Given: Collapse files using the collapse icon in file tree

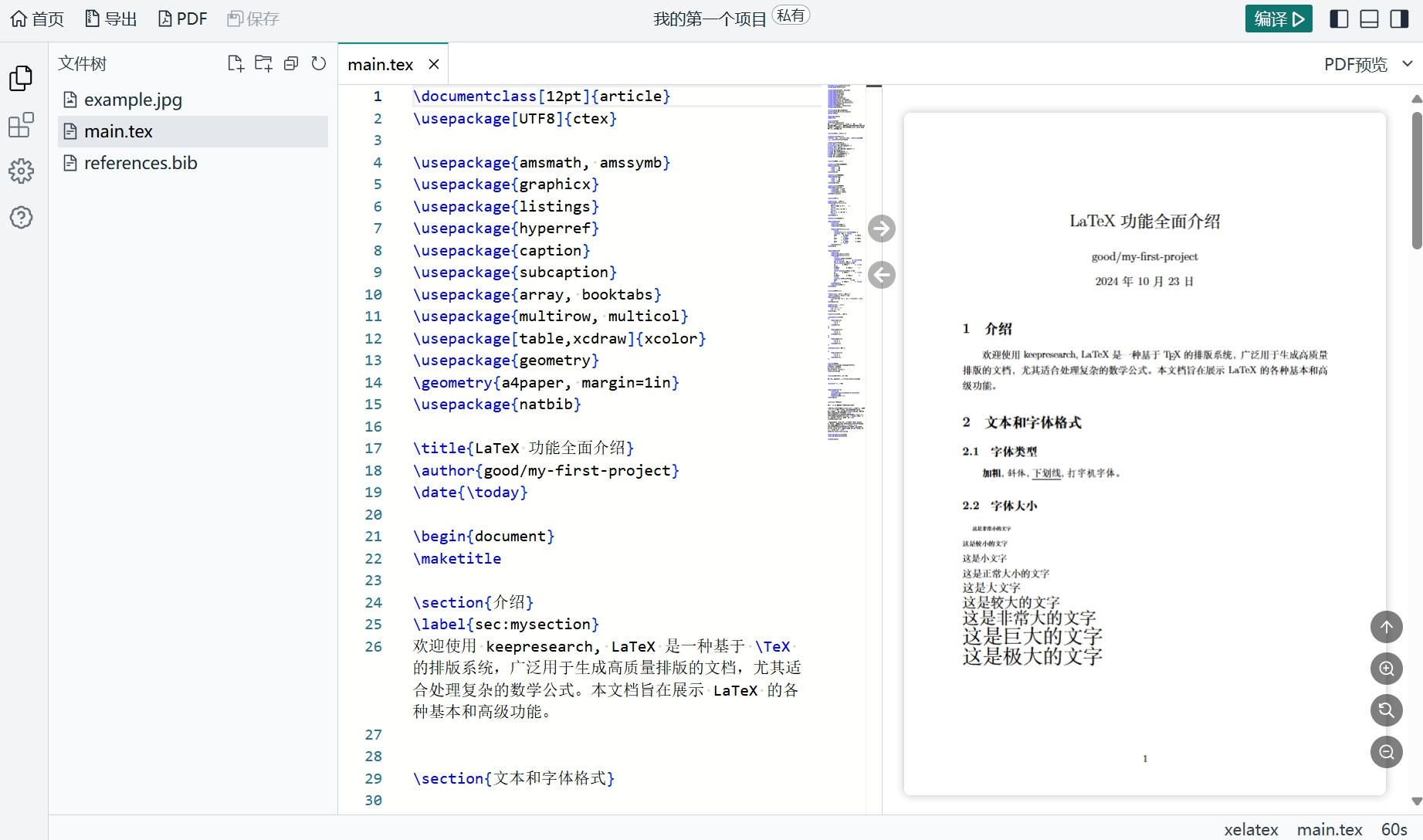Looking at the screenshot, I should [x=291, y=63].
